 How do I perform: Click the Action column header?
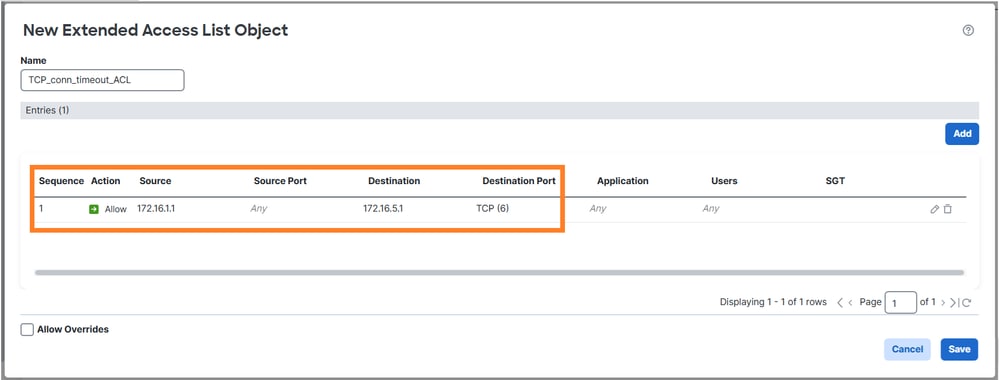(x=106, y=181)
